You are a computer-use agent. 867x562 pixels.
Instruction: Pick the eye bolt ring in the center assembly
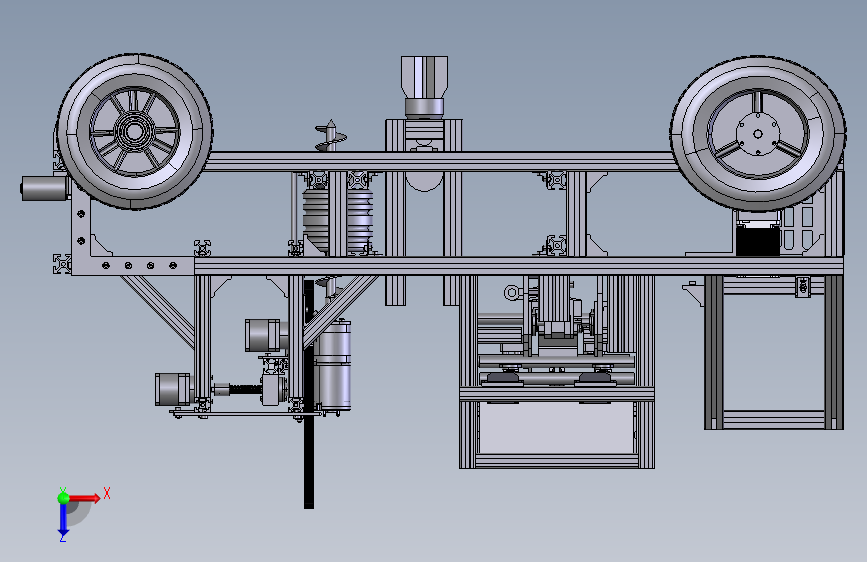[x=512, y=293]
